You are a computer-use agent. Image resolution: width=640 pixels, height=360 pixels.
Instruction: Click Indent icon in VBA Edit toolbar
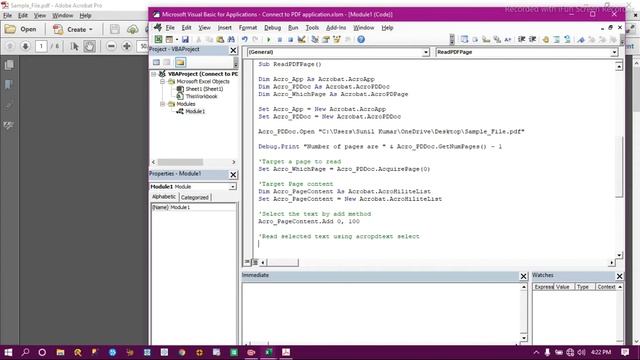521,40
